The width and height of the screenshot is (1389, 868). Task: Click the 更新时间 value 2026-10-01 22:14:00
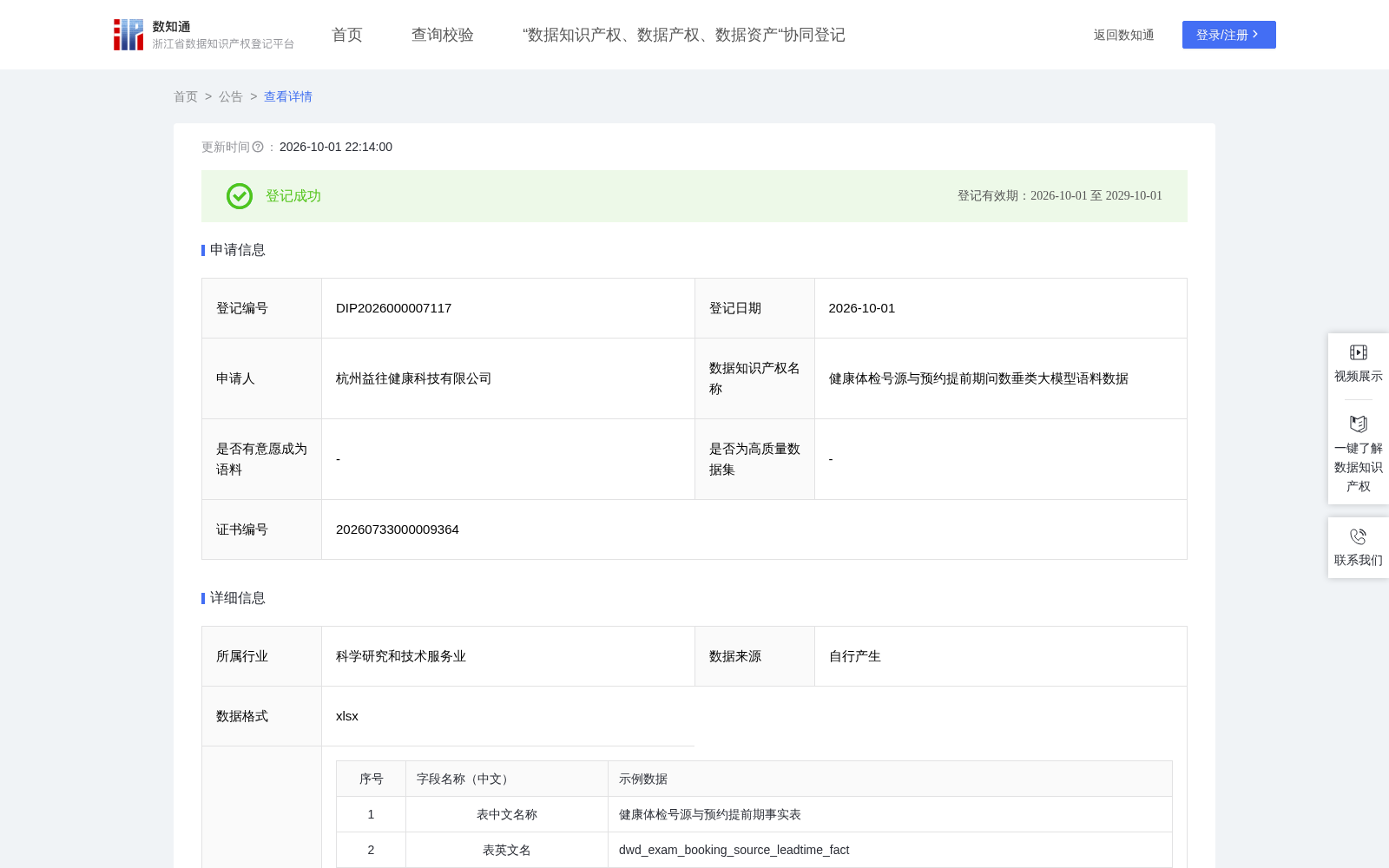coord(336,148)
